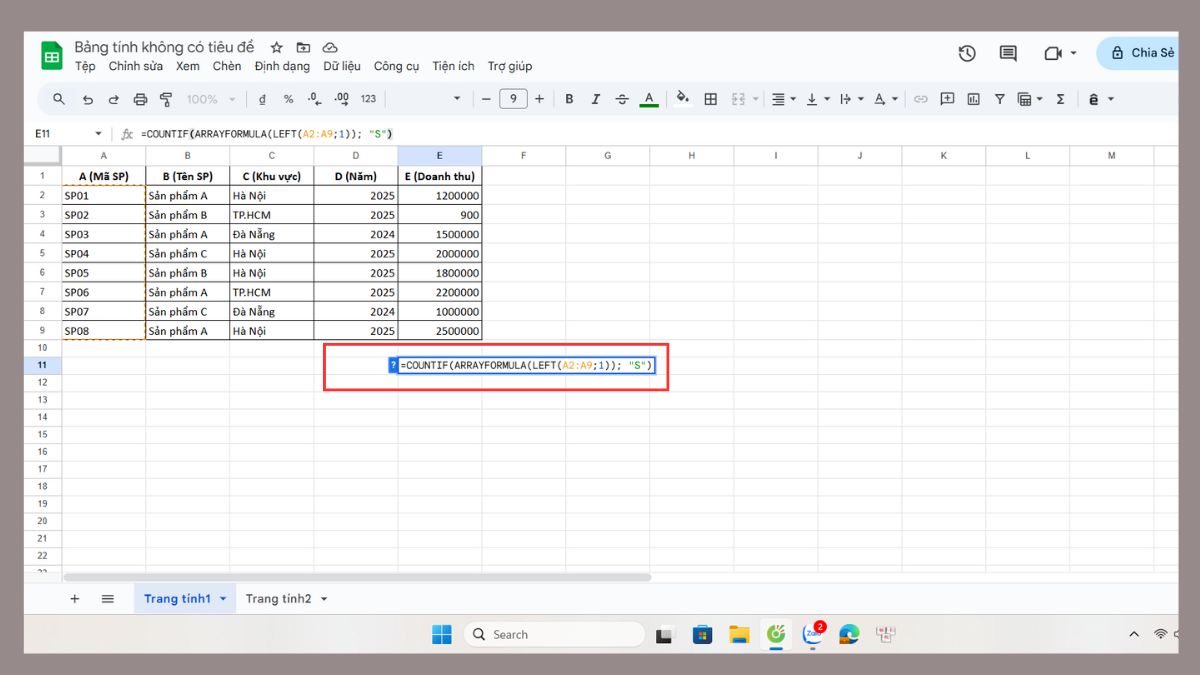Click the Insert link icon
The width and height of the screenshot is (1200, 675).
[920, 98]
